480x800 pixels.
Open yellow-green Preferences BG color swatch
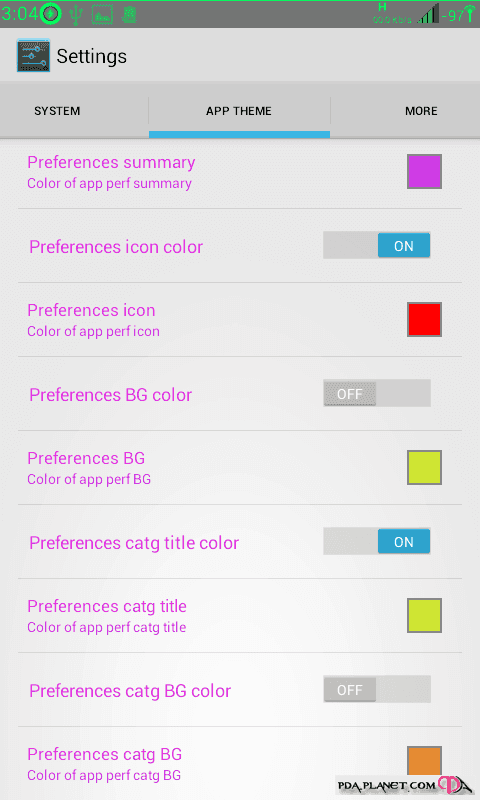(424, 467)
